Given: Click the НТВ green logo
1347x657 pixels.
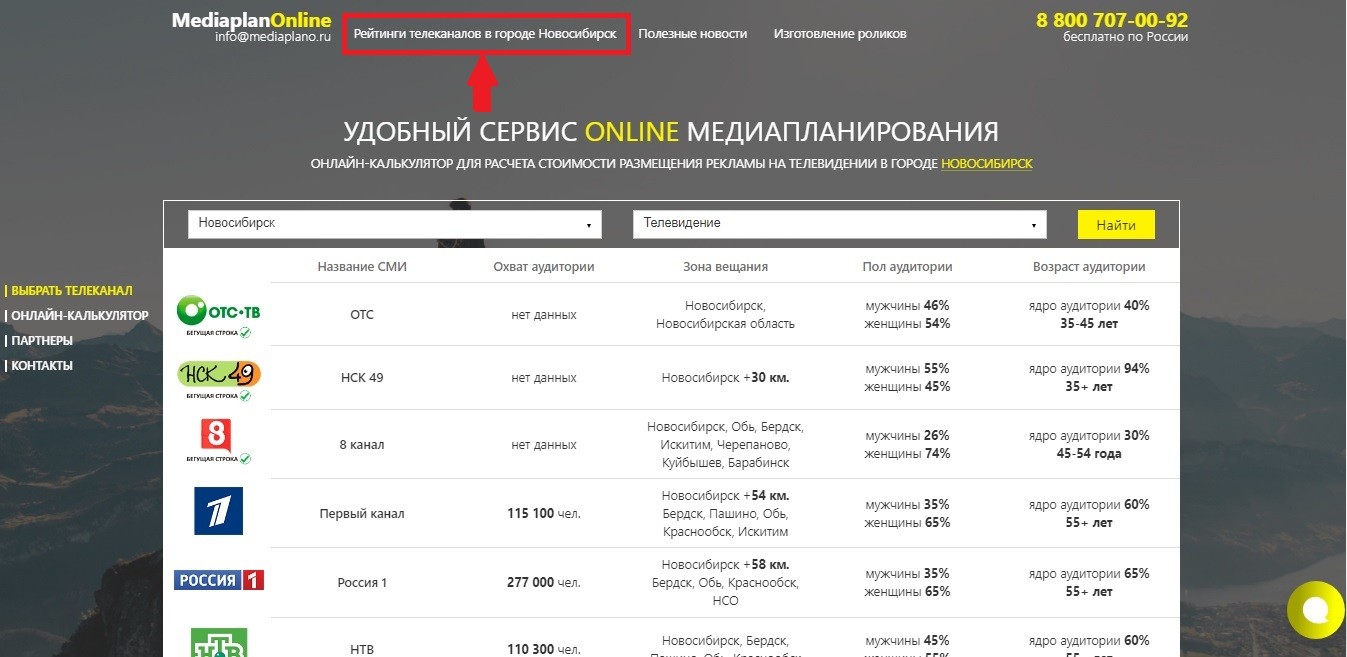Looking at the screenshot, I should coord(218,642).
